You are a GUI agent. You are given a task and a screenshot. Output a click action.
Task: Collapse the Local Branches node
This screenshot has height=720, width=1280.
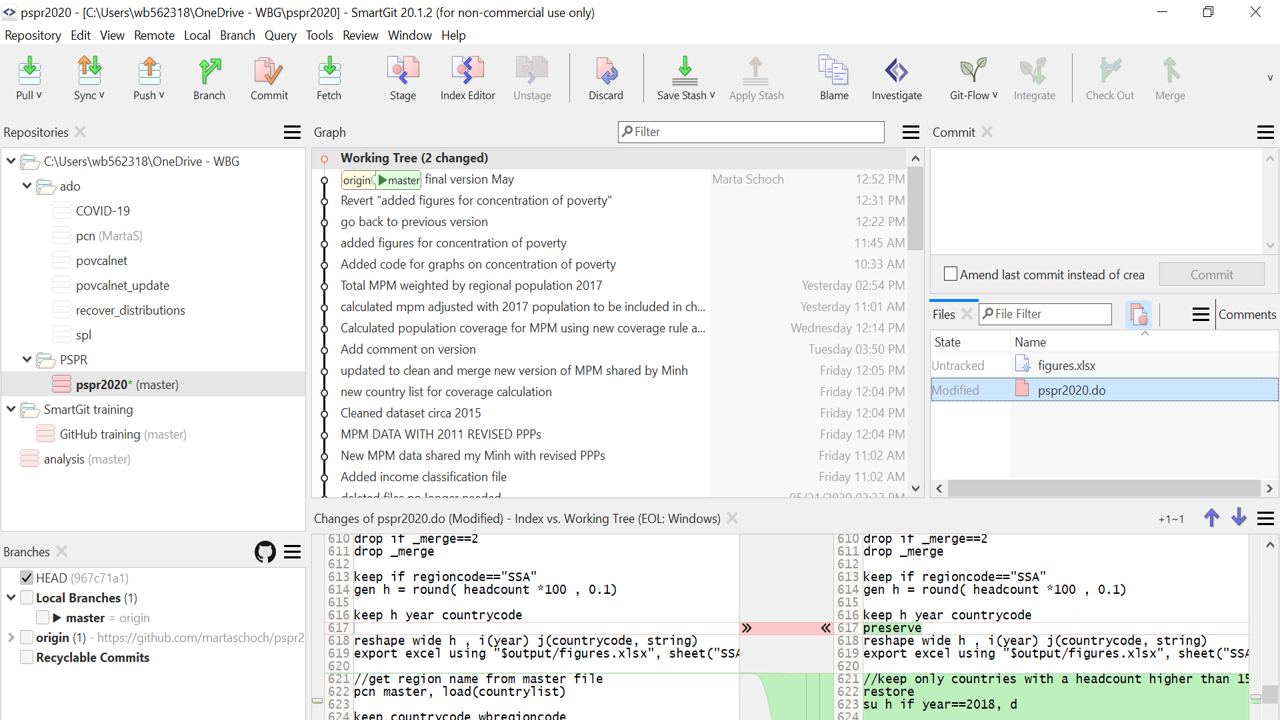click(11, 598)
